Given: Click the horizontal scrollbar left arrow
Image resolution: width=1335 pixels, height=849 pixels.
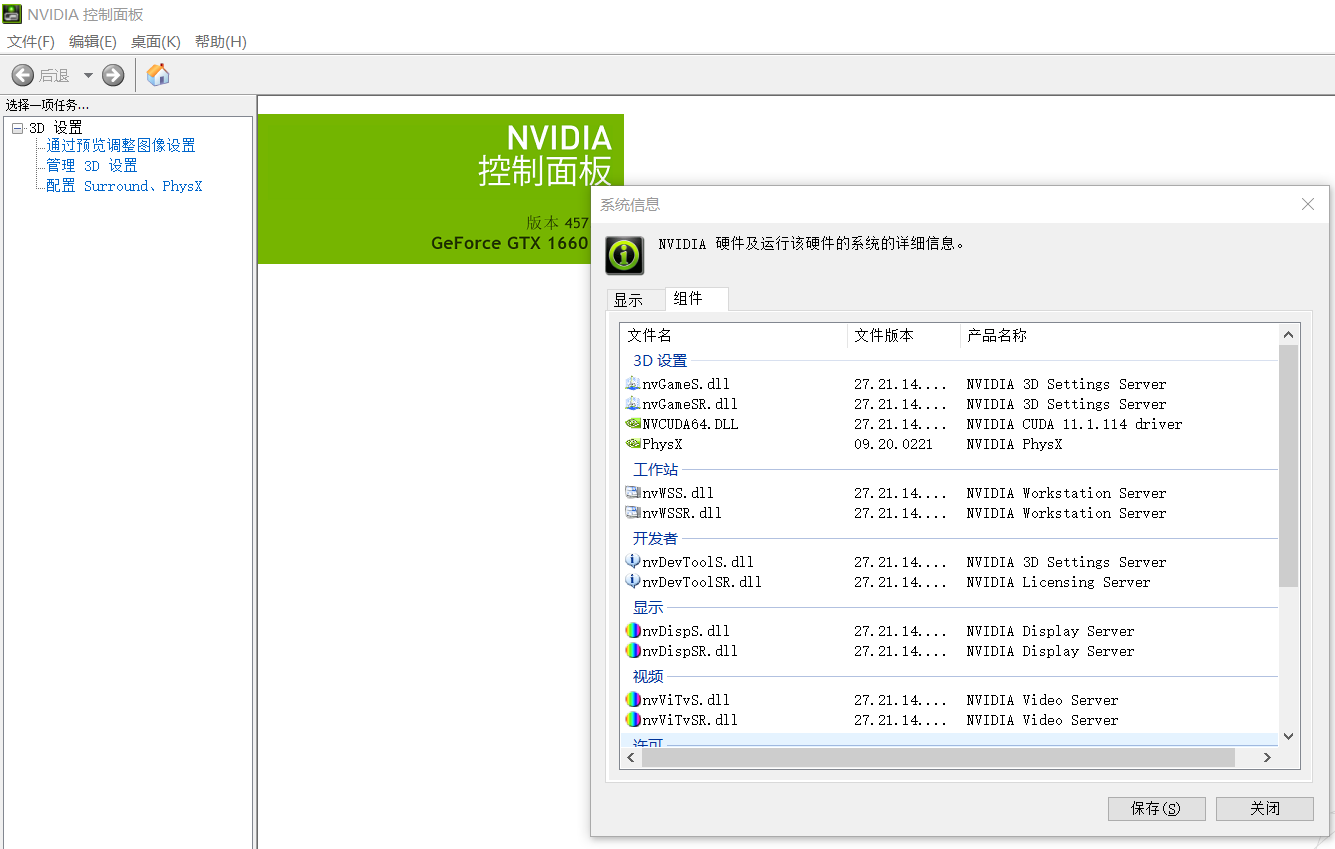Looking at the screenshot, I should [x=631, y=758].
